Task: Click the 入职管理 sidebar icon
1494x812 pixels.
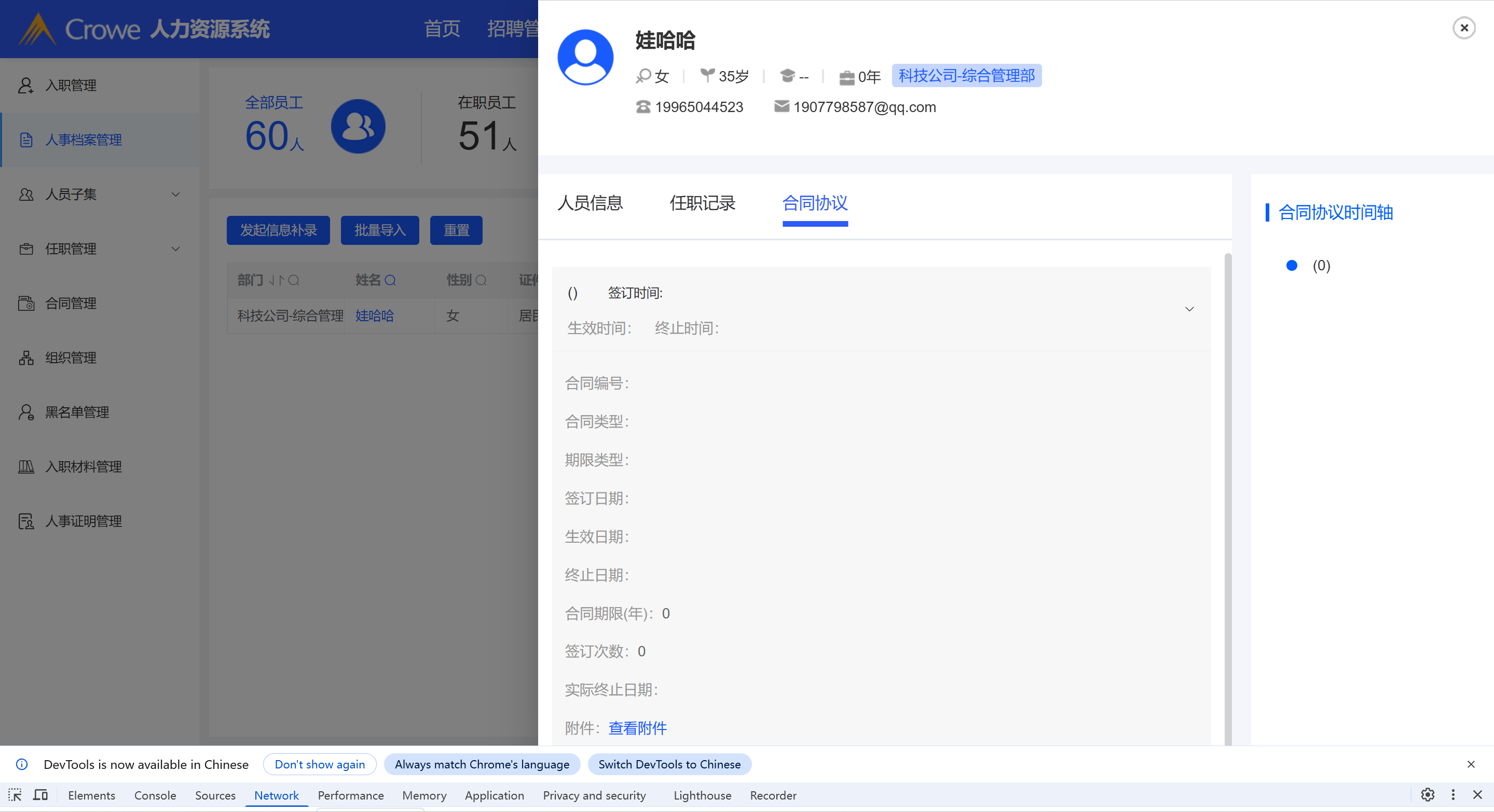Action: click(25, 85)
